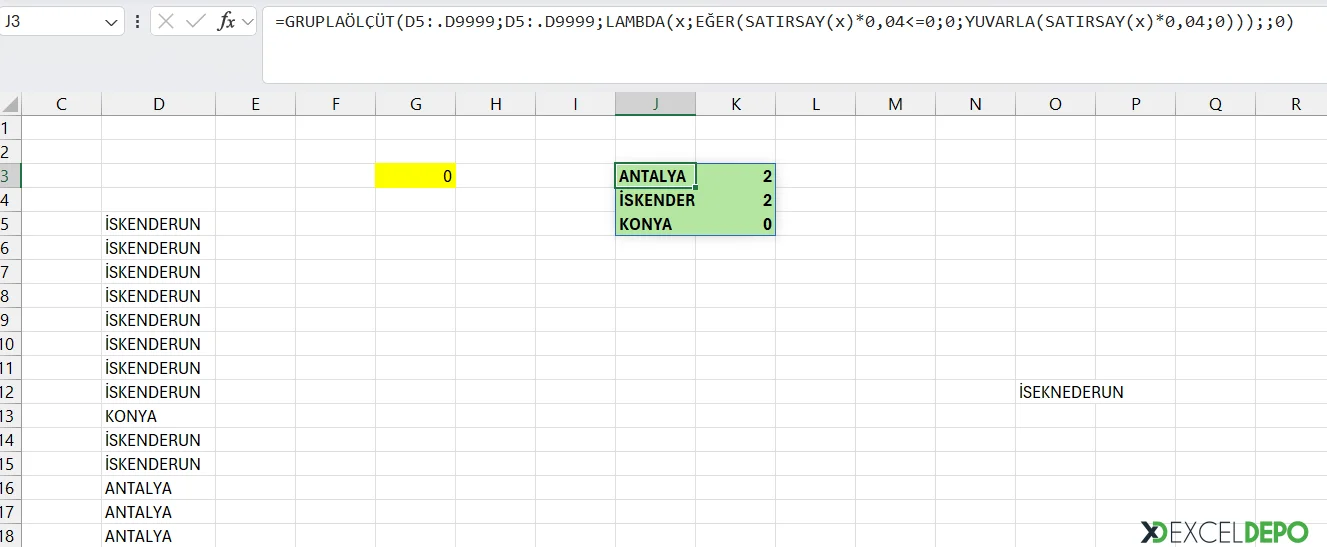
Task: Click the ExcelDepo logo watermark
Action: (x=1224, y=531)
